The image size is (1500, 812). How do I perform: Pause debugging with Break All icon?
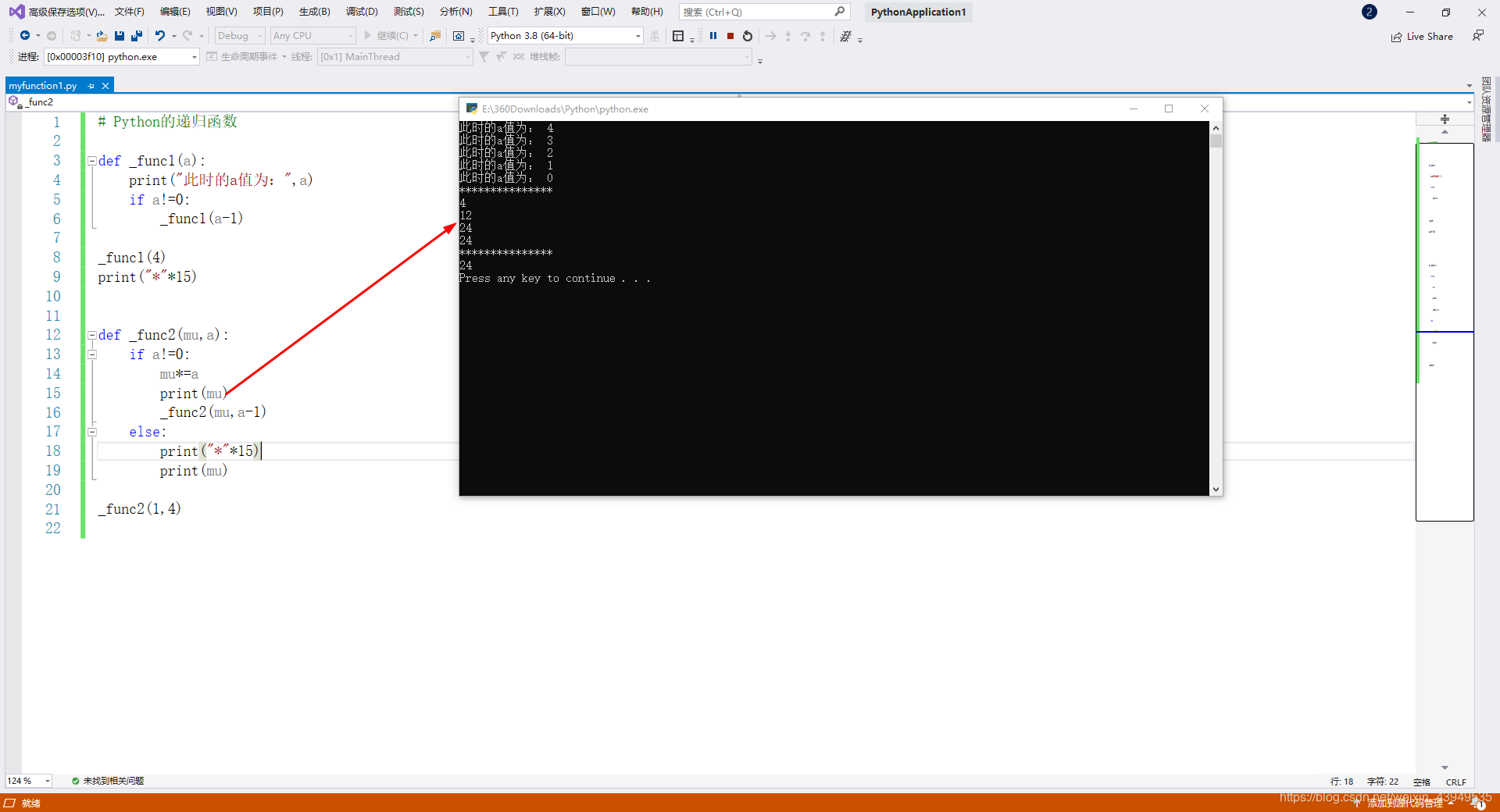tap(713, 36)
